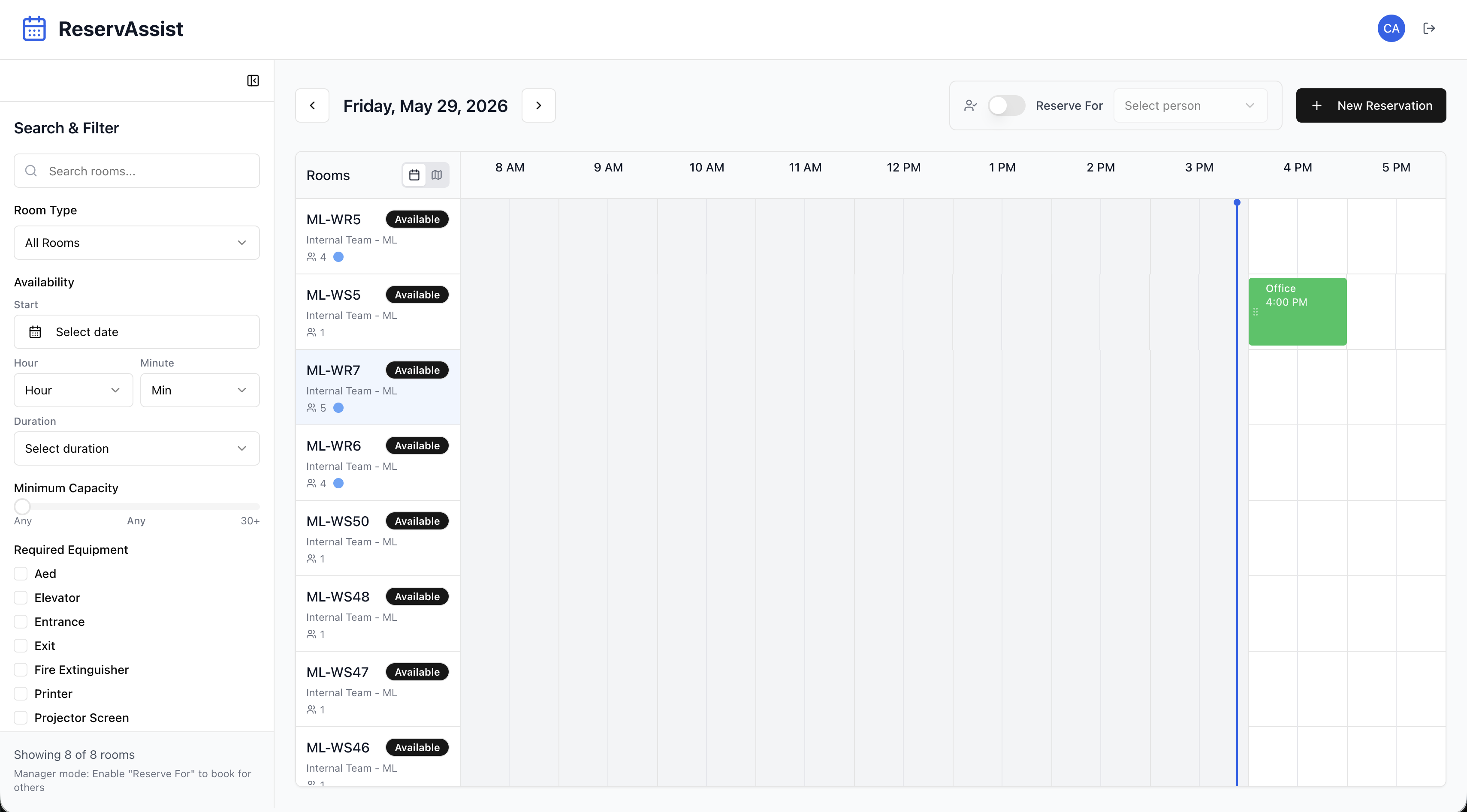Click the ReservAssist calendar logo icon
The width and height of the screenshot is (1467, 812).
(x=34, y=28)
